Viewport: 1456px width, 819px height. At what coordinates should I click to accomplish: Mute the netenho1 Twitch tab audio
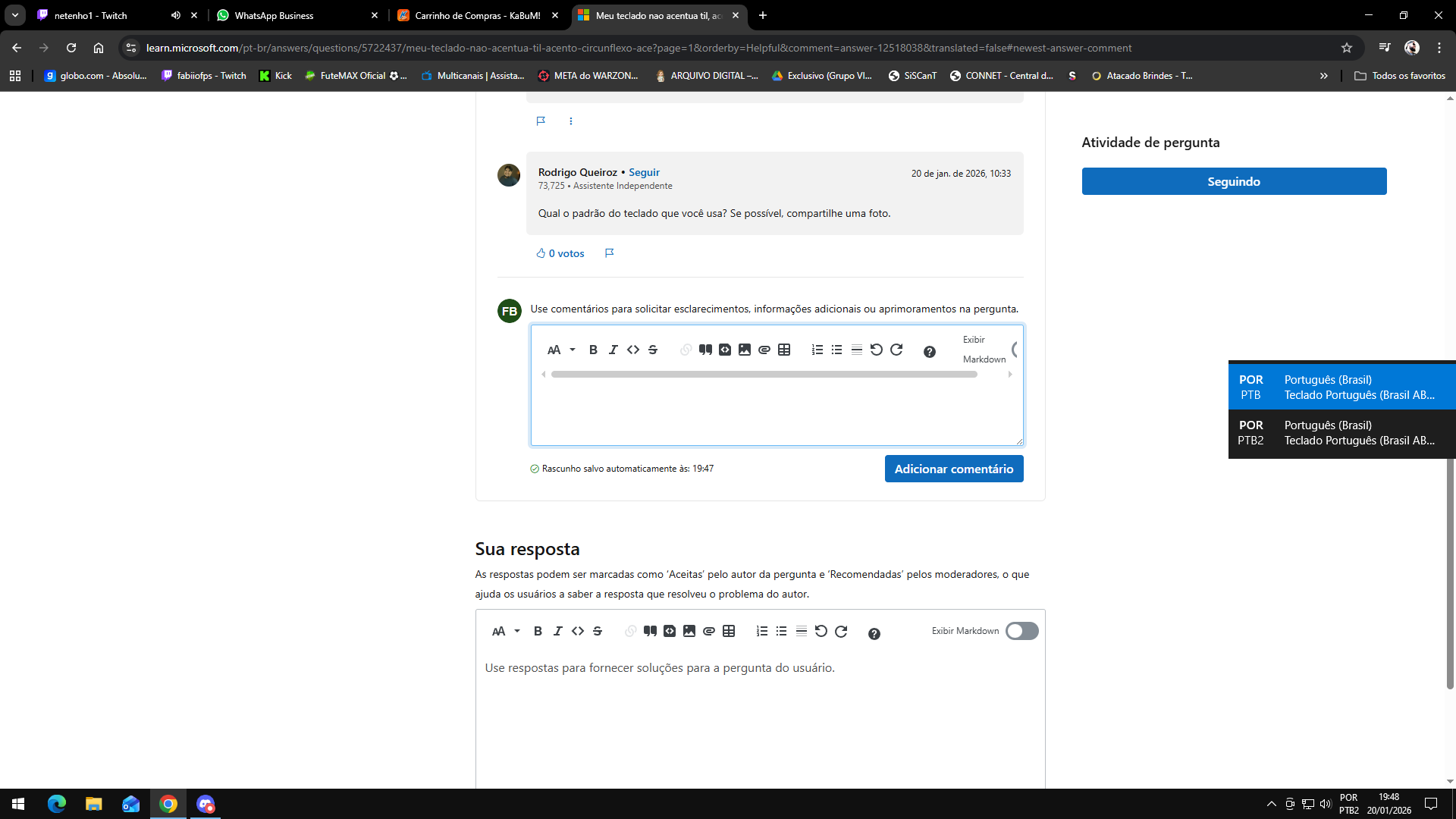(176, 15)
